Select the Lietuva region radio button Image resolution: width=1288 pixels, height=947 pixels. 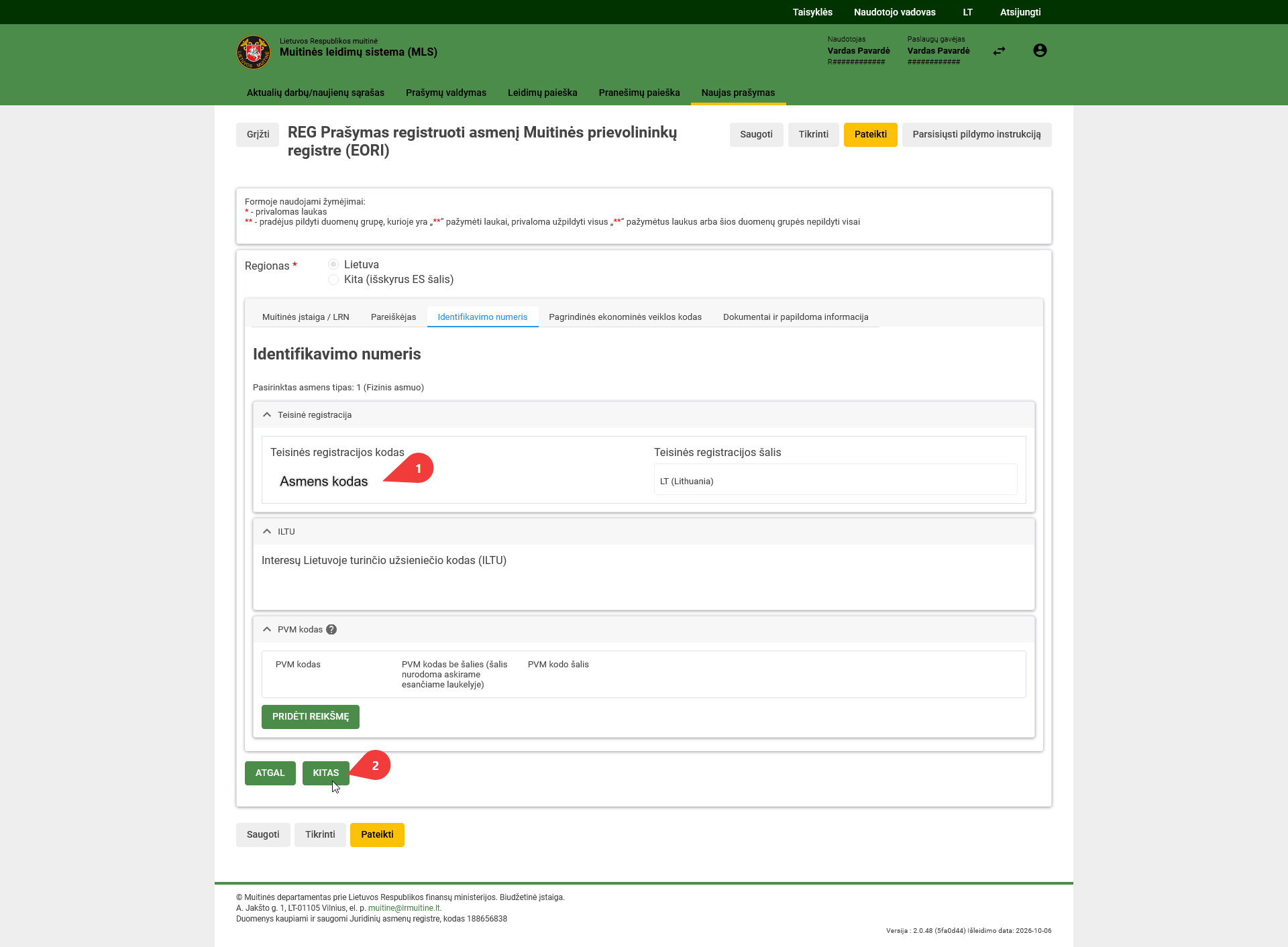(x=333, y=264)
